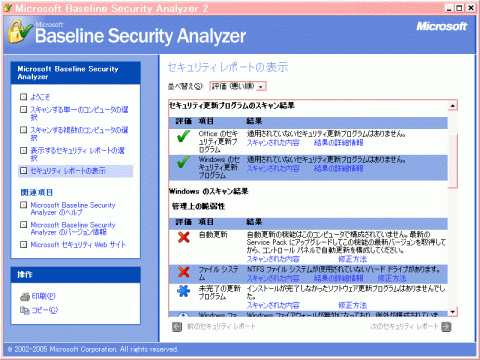Click the 結果 column header in vulnerabilities table
Viewport: 480px width, 360px height.
254,222
